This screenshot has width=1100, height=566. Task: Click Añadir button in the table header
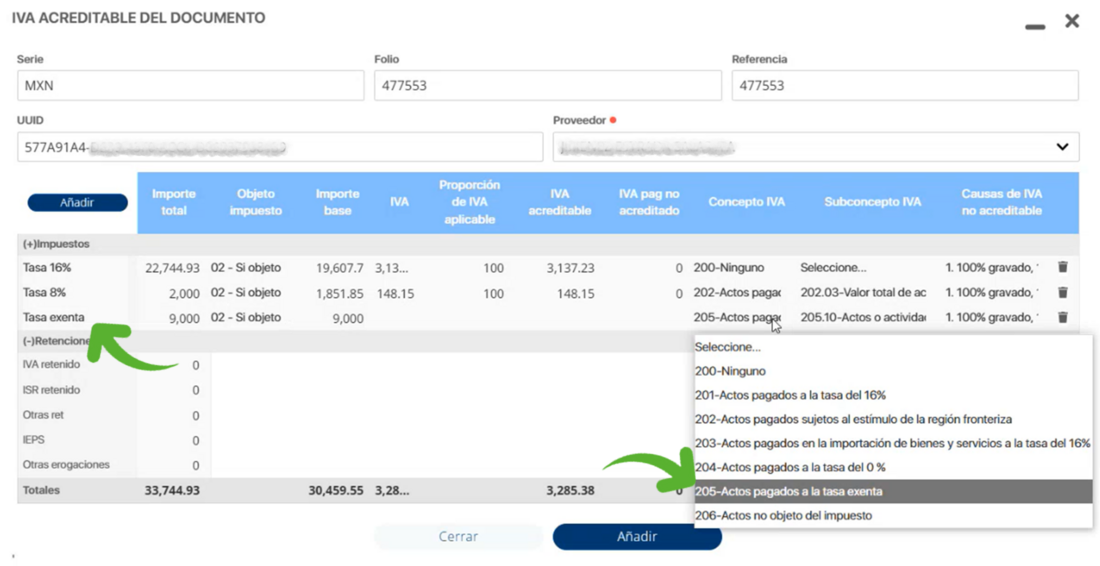point(77,203)
